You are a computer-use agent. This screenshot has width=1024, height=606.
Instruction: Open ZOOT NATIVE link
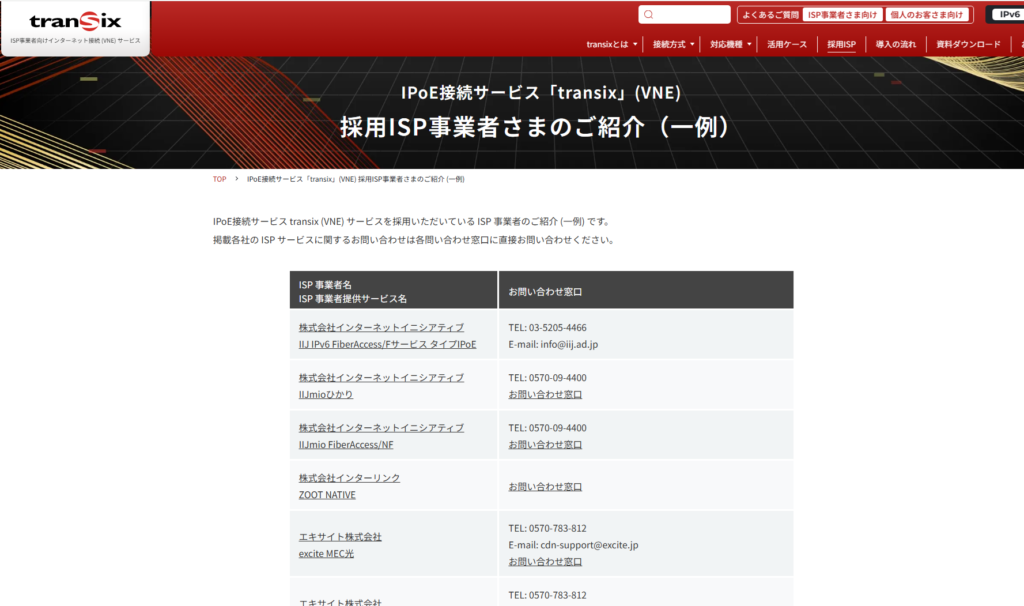(327, 495)
